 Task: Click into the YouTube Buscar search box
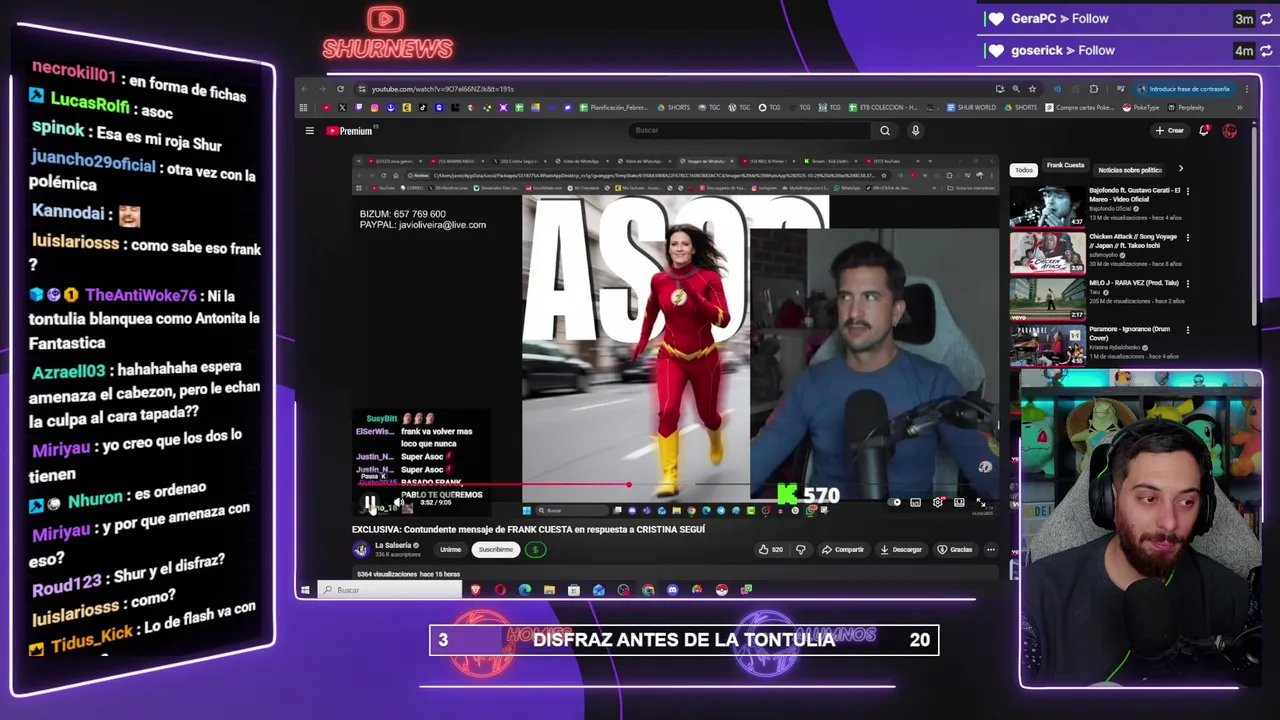[x=750, y=130]
